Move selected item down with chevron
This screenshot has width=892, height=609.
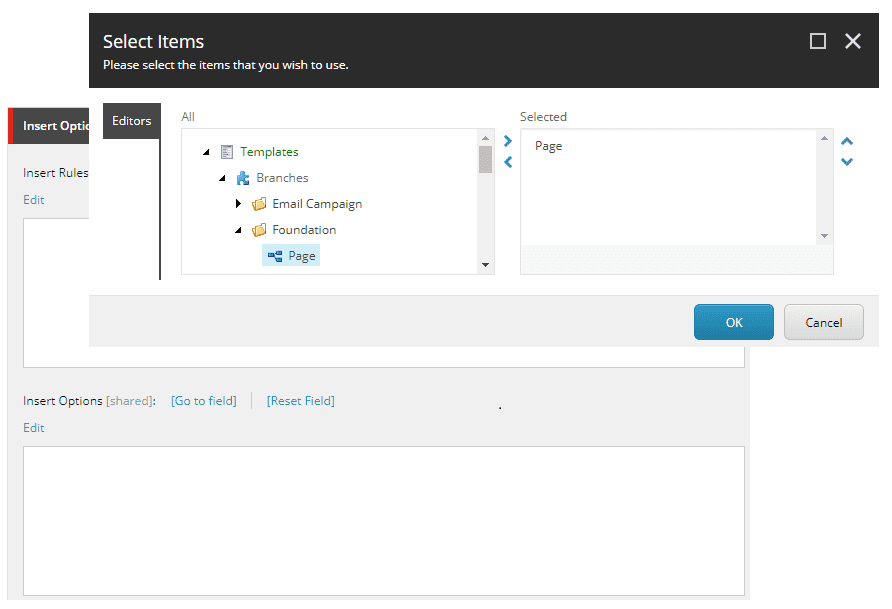[x=847, y=161]
